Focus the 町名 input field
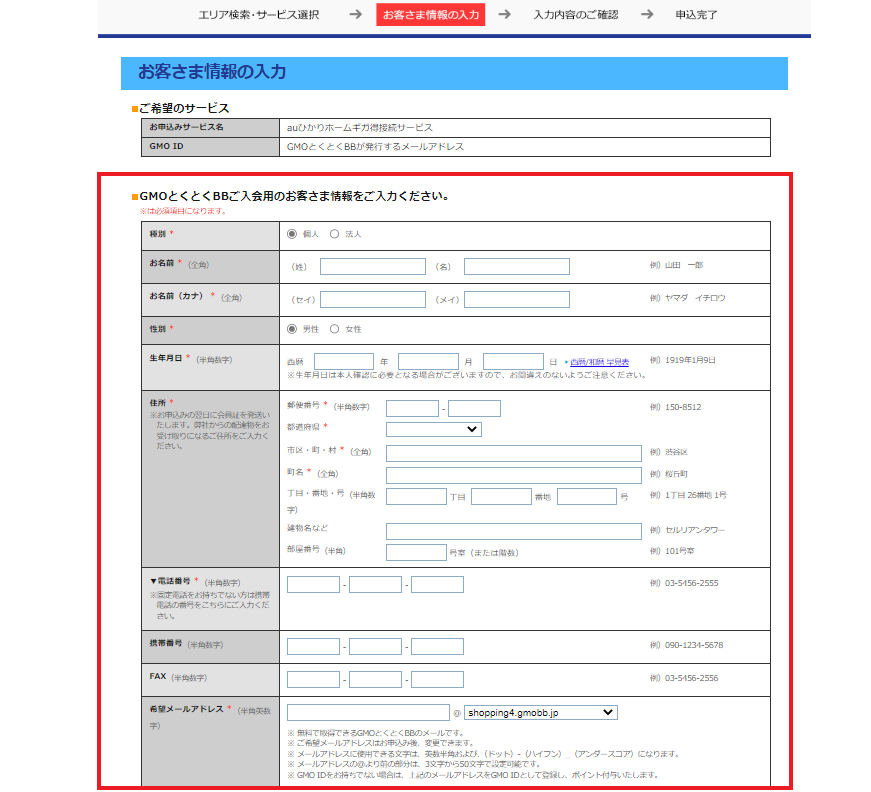The width and height of the screenshot is (871, 792). pyautogui.click(x=514, y=475)
